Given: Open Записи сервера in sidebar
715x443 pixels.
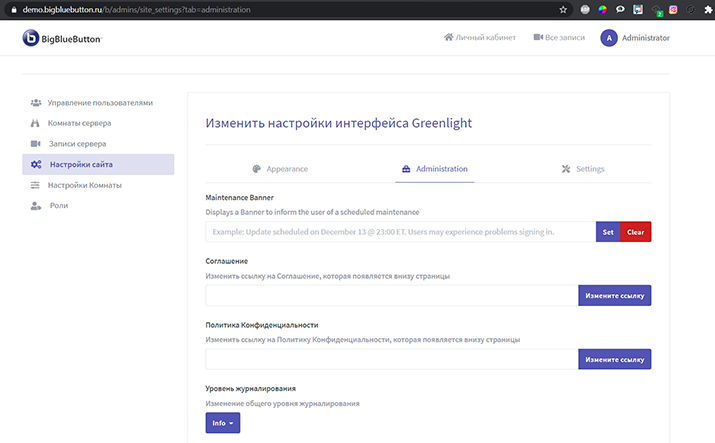Looking at the screenshot, I should (x=98, y=144).
